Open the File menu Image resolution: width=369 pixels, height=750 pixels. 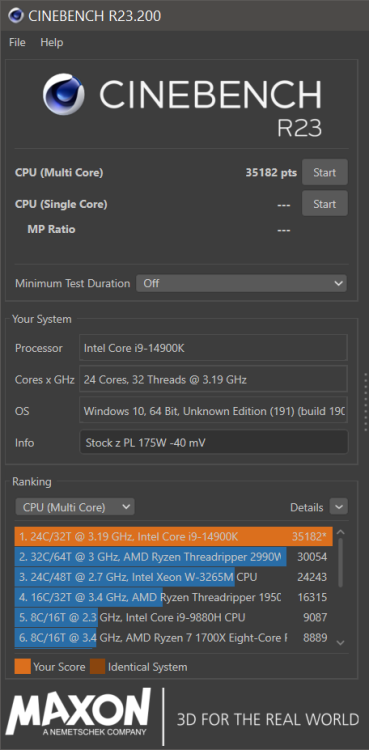click(x=17, y=43)
